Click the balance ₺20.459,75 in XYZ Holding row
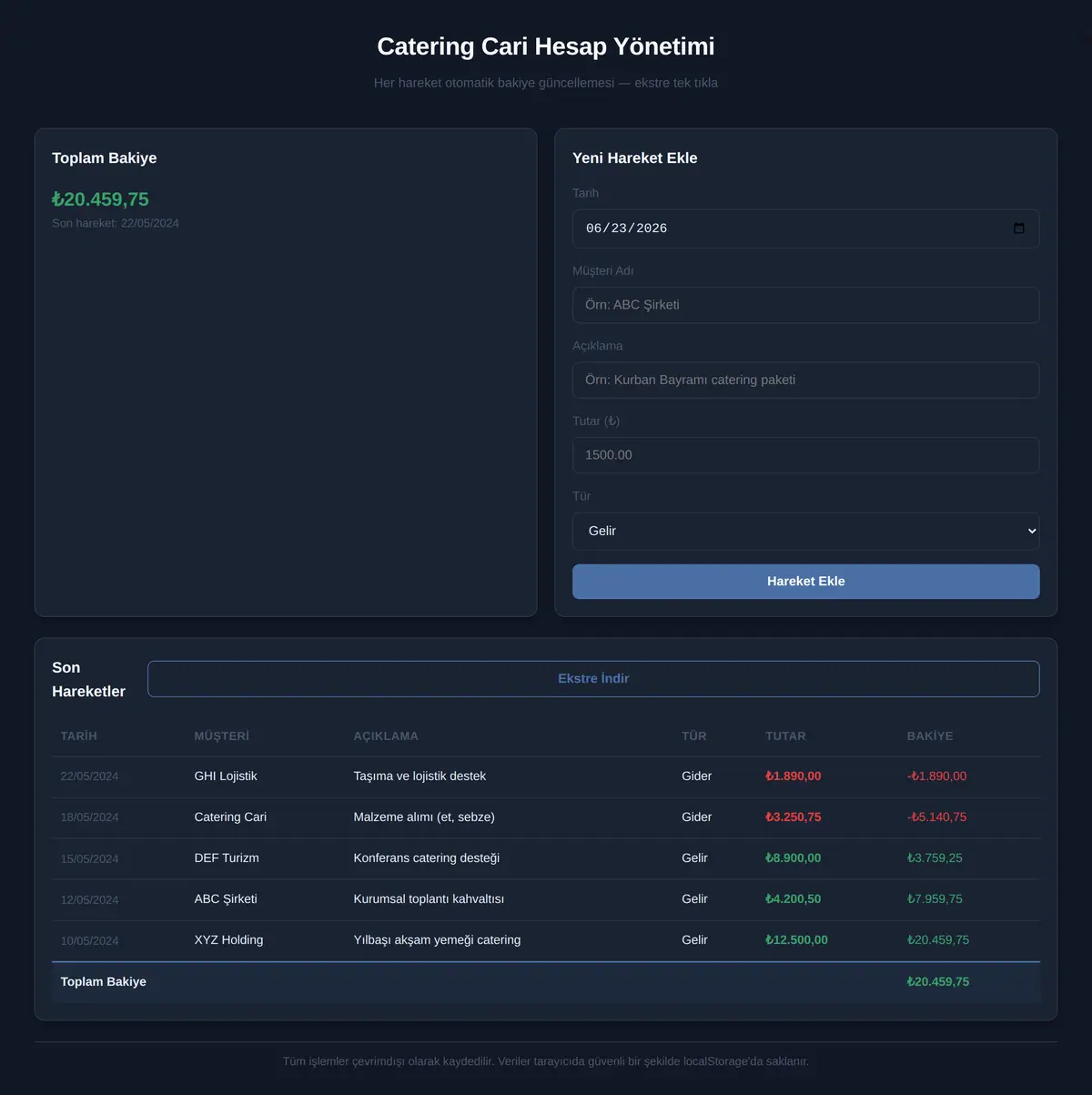The width and height of the screenshot is (1092, 1095). coord(938,940)
